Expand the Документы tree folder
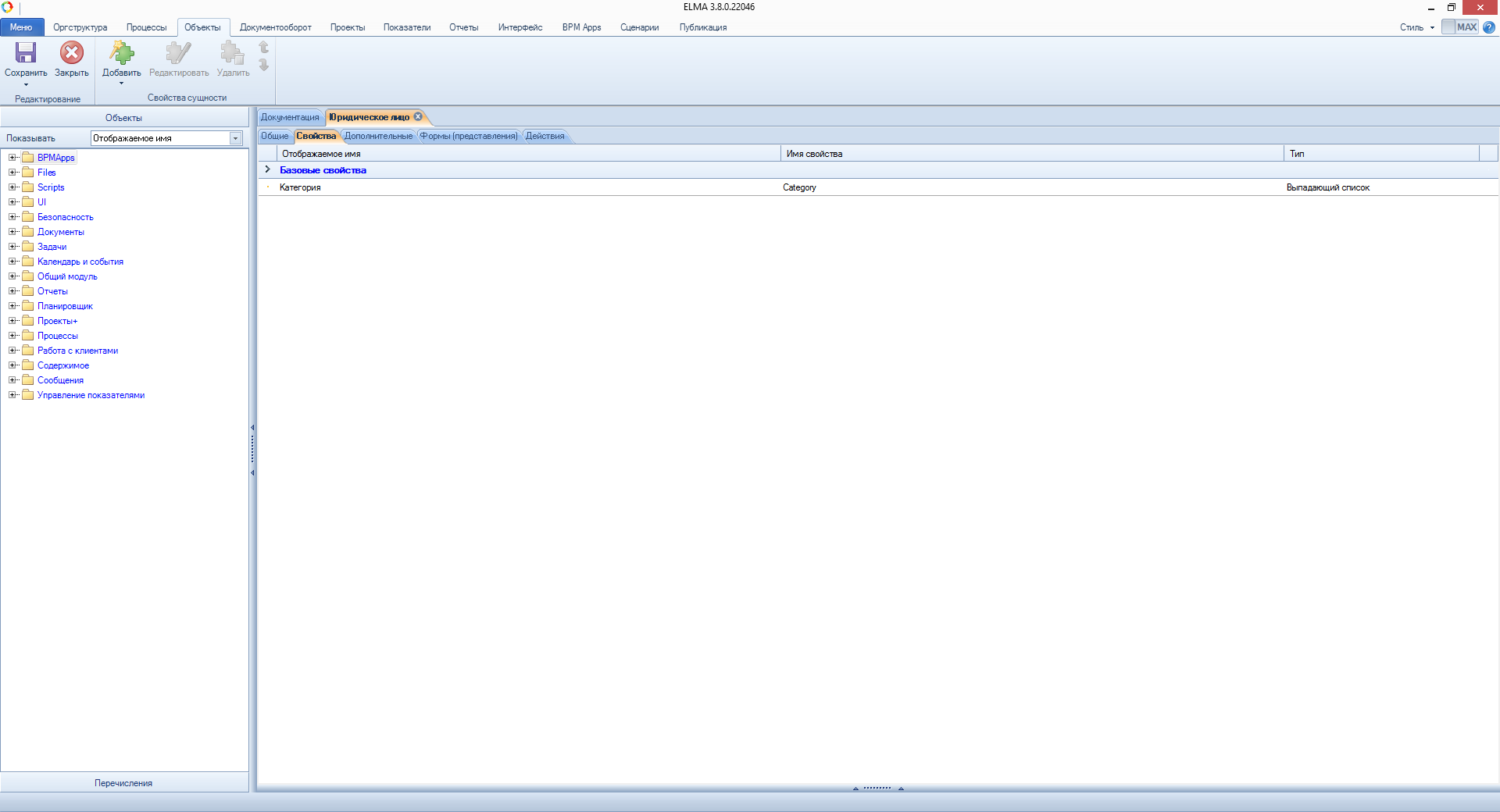Viewport: 1500px width, 812px height. pos(12,232)
